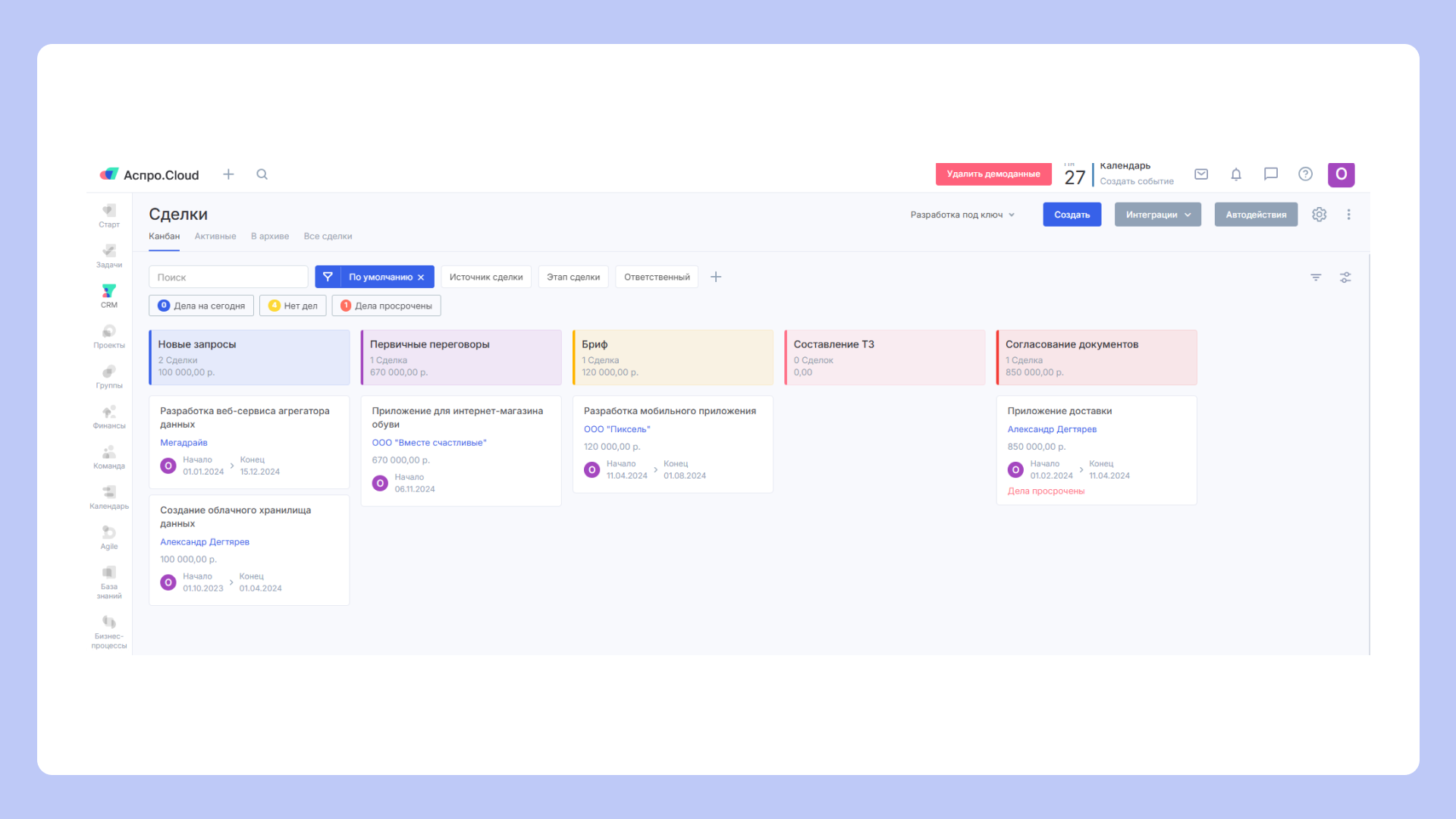Toggle the 'Дела просрочены' filter chip
1456x819 pixels.
pyautogui.click(x=386, y=306)
